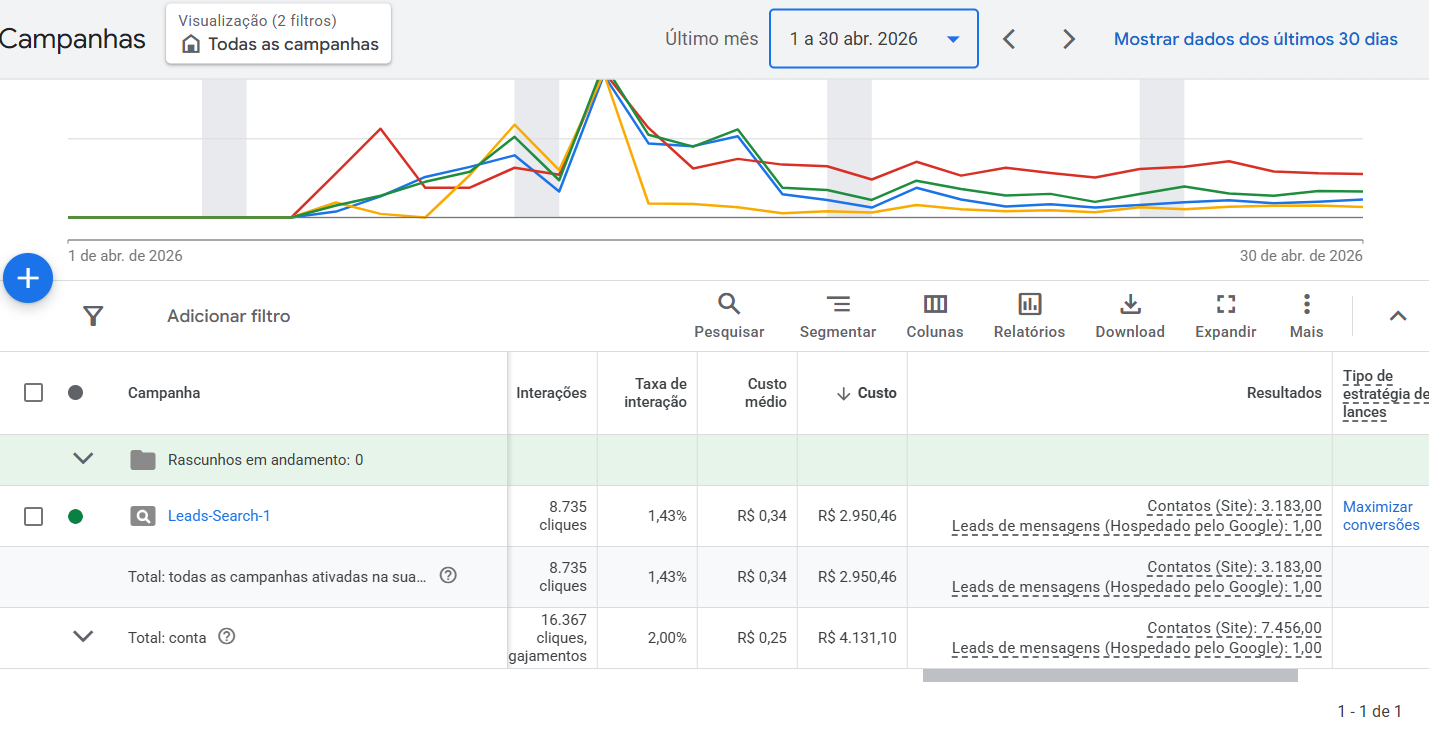Collapse the chart with the up chevron

[x=1398, y=316]
